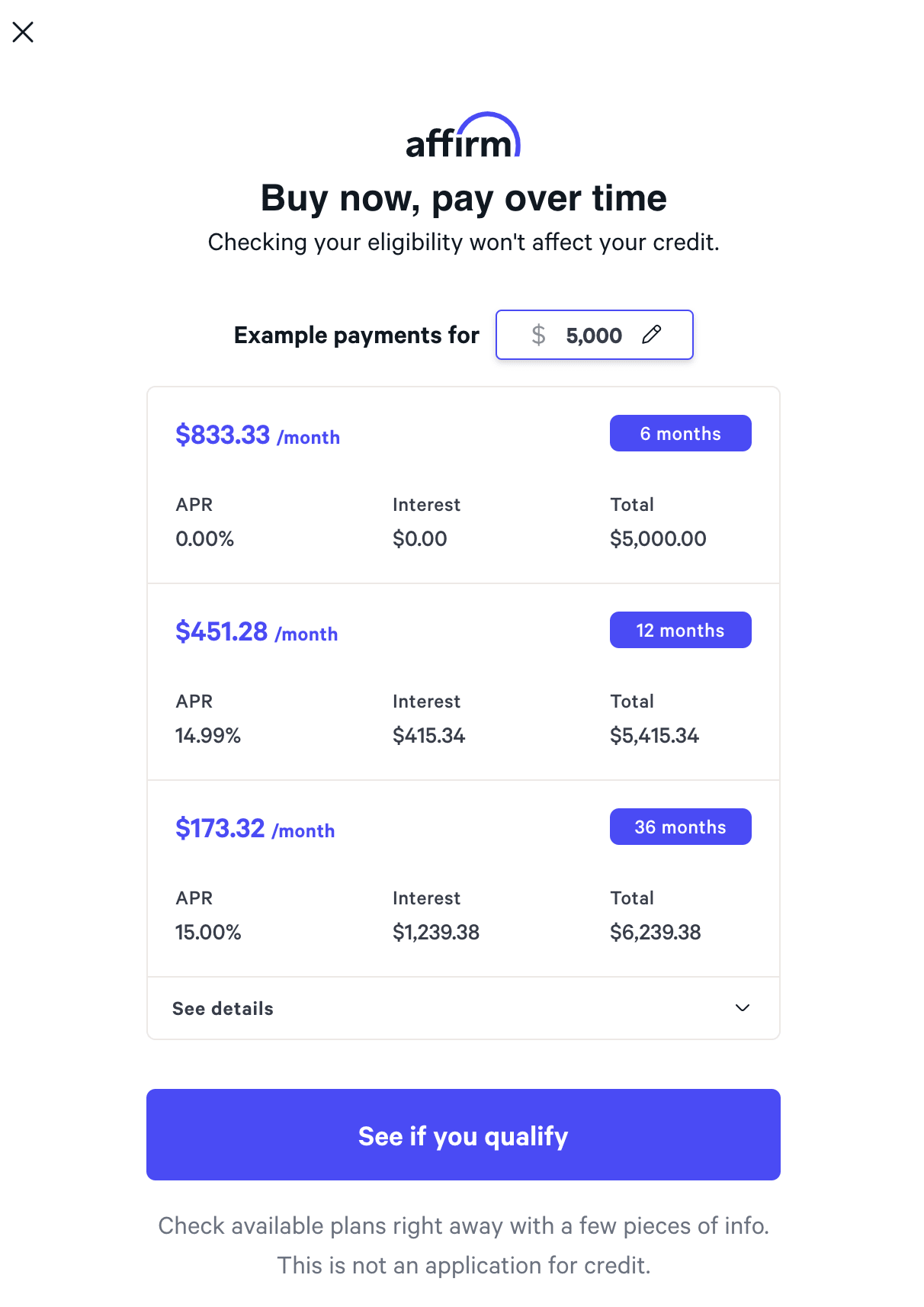Screen dimensions: 924x1307
Task: Click the chevron arrow beside See details
Action: [742, 1008]
